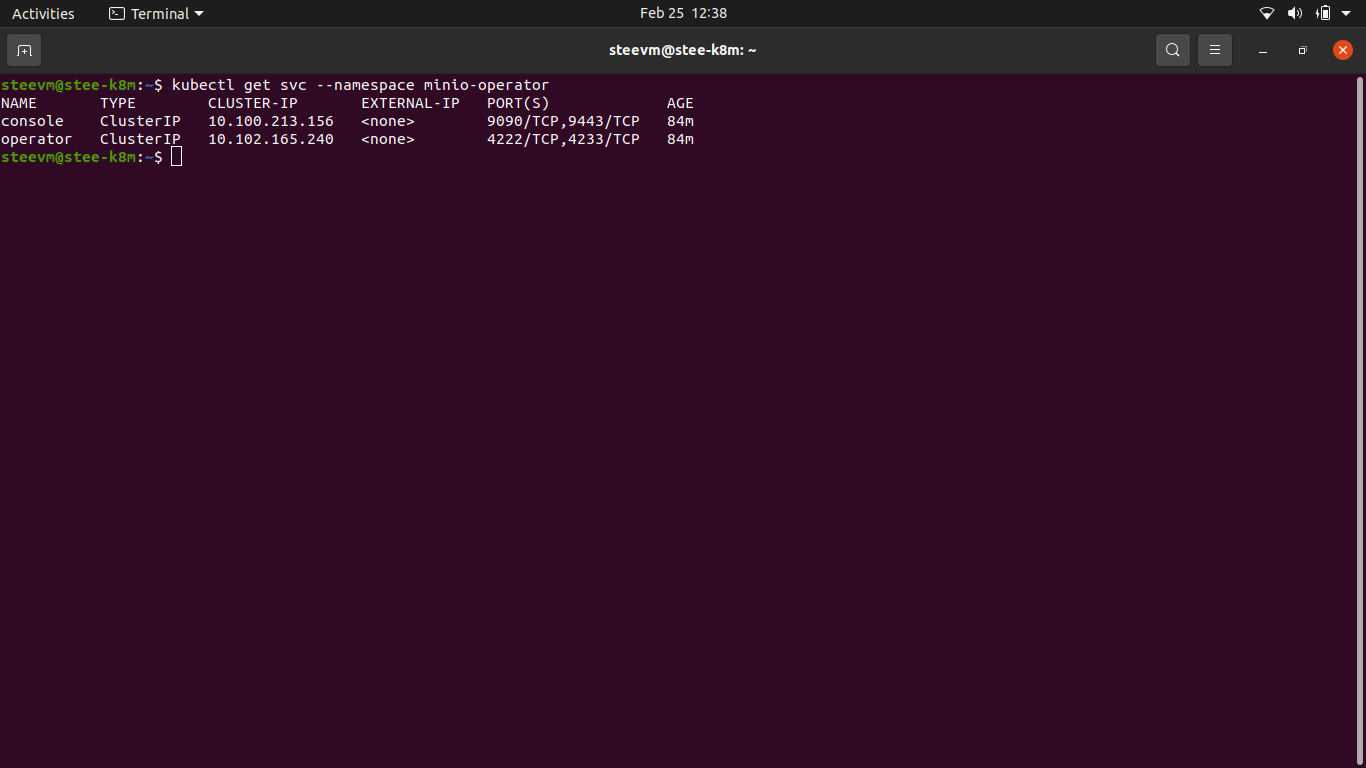Click the volume speaker icon

click(x=1294, y=13)
